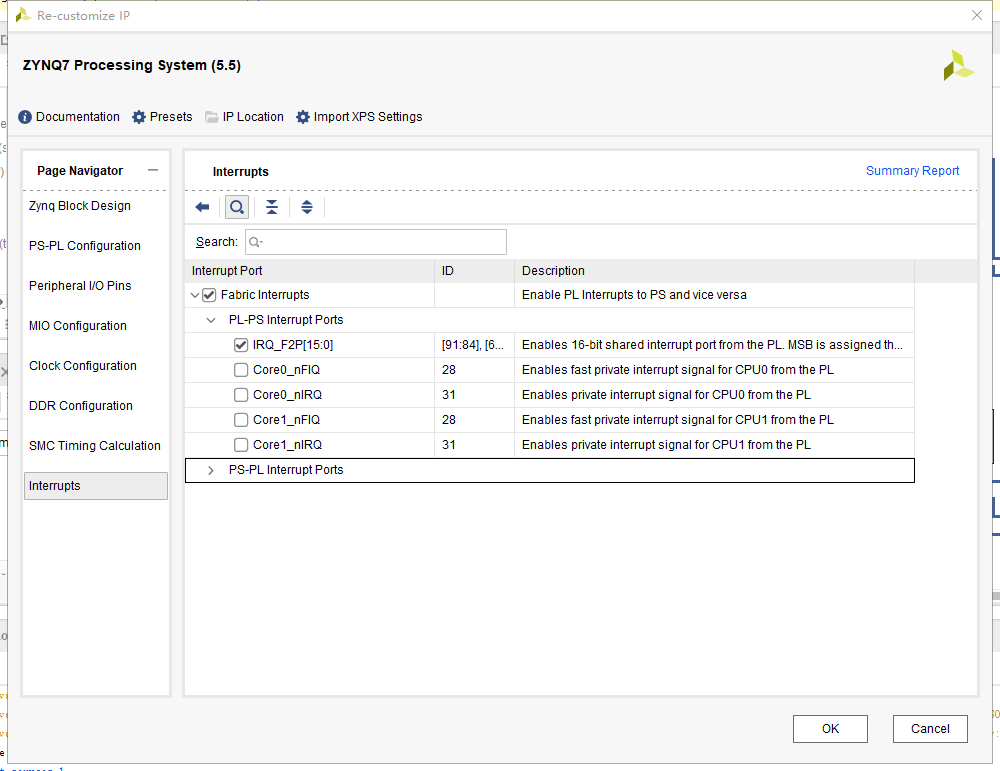The width and height of the screenshot is (1000, 771).
Task: Toggle the search magnifier toolbar icon
Action: point(237,207)
